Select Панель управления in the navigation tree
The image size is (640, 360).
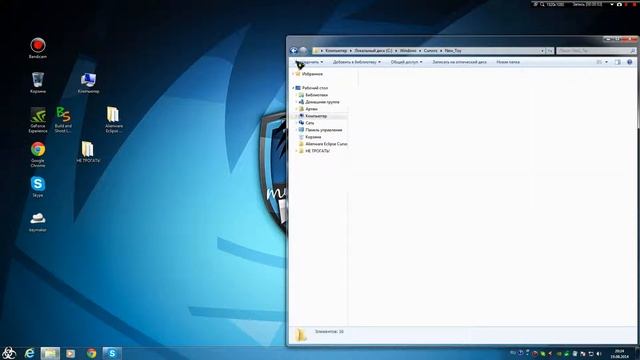[324, 130]
